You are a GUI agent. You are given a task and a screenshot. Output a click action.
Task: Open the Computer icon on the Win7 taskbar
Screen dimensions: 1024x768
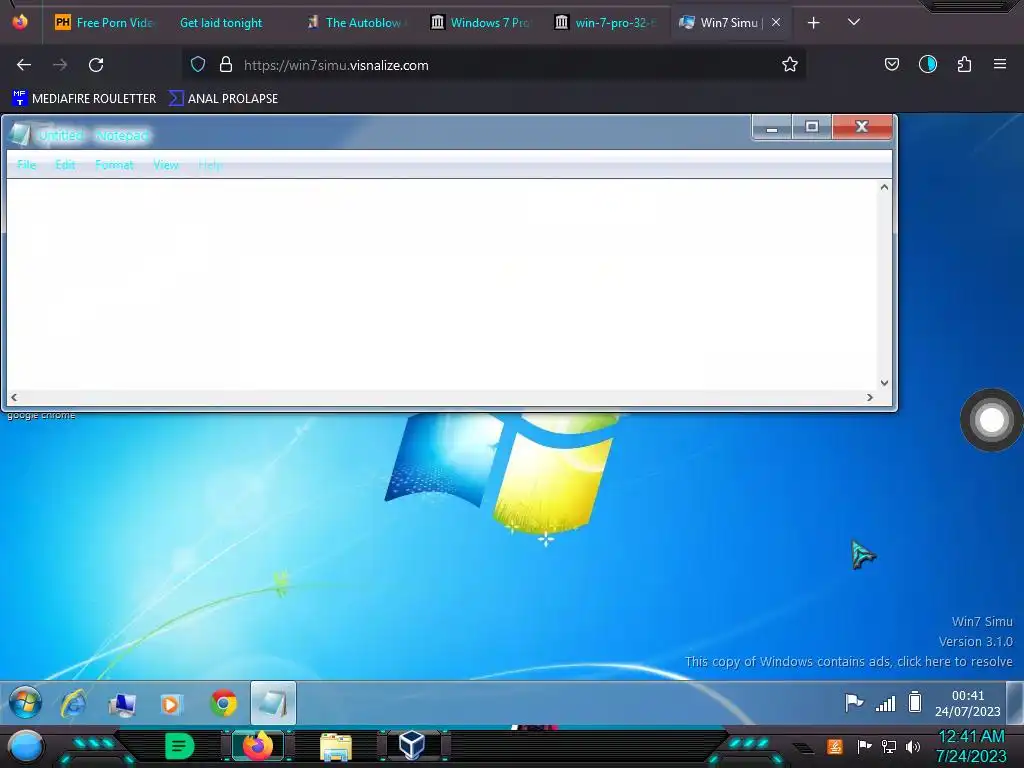[122, 705]
